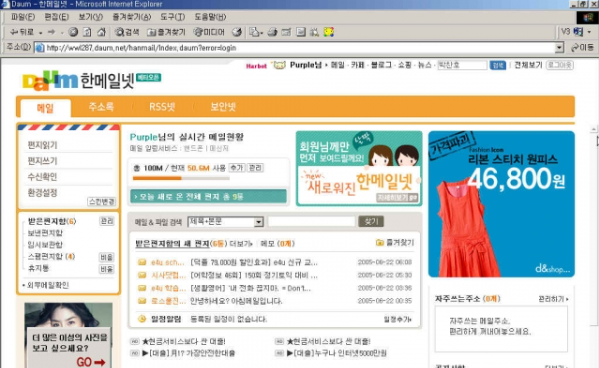Click the address bar URL field
Screen dimensions: 599x368
(295, 48)
